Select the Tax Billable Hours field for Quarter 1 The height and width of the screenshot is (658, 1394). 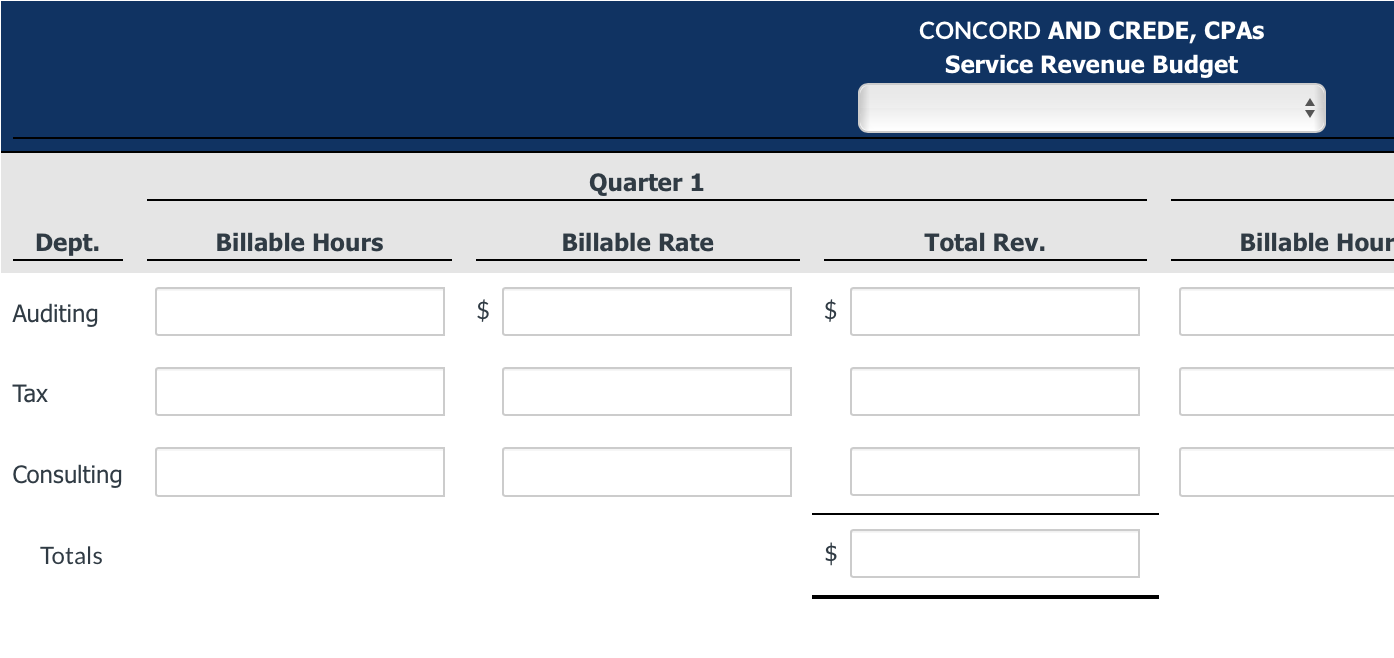[x=300, y=392]
